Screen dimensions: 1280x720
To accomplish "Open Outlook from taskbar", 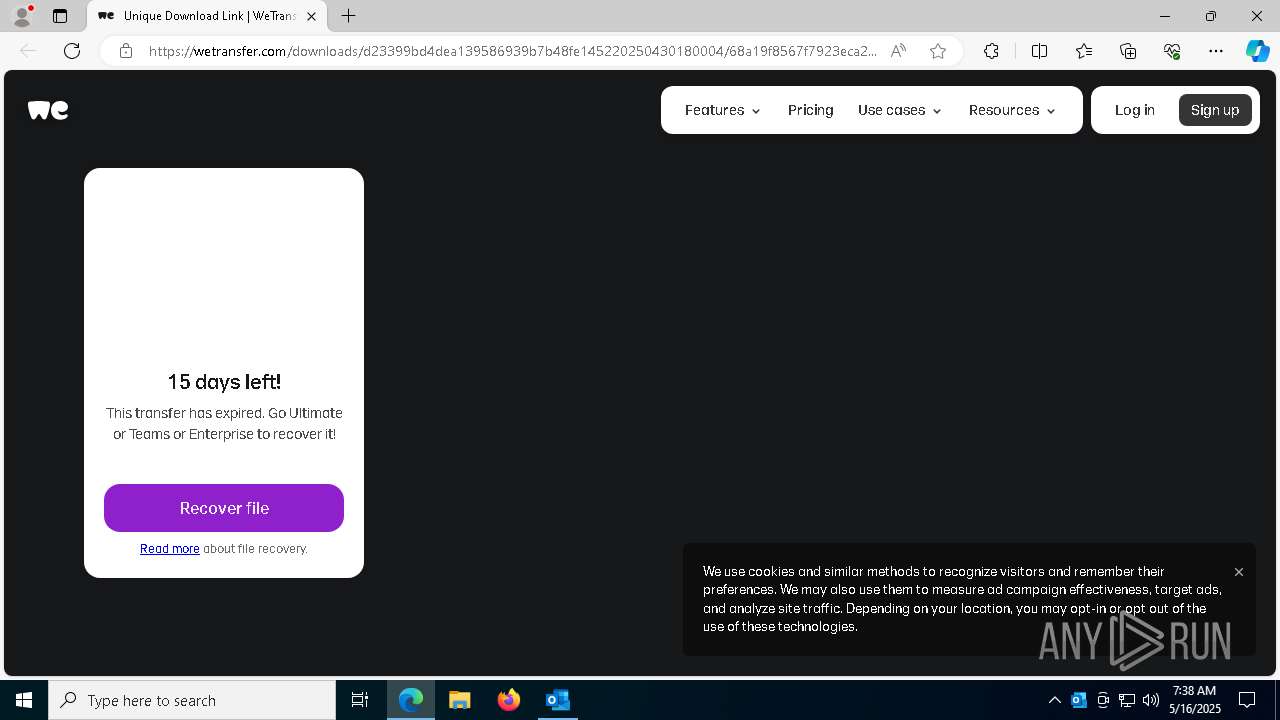I will point(558,700).
